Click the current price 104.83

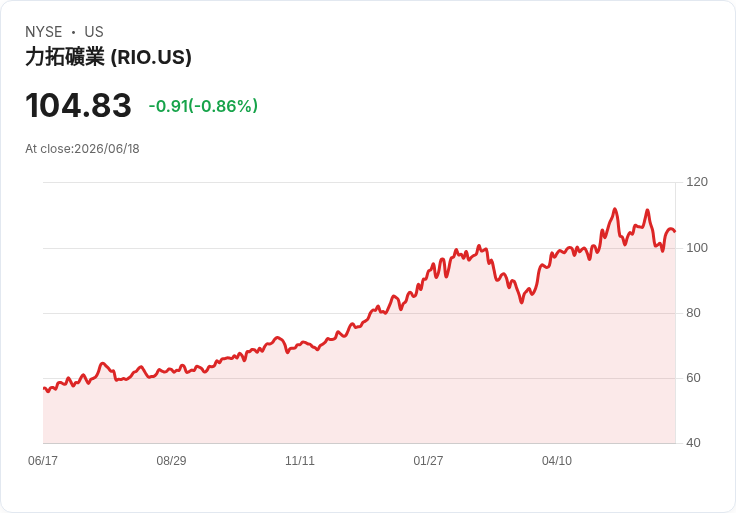(78, 105)
